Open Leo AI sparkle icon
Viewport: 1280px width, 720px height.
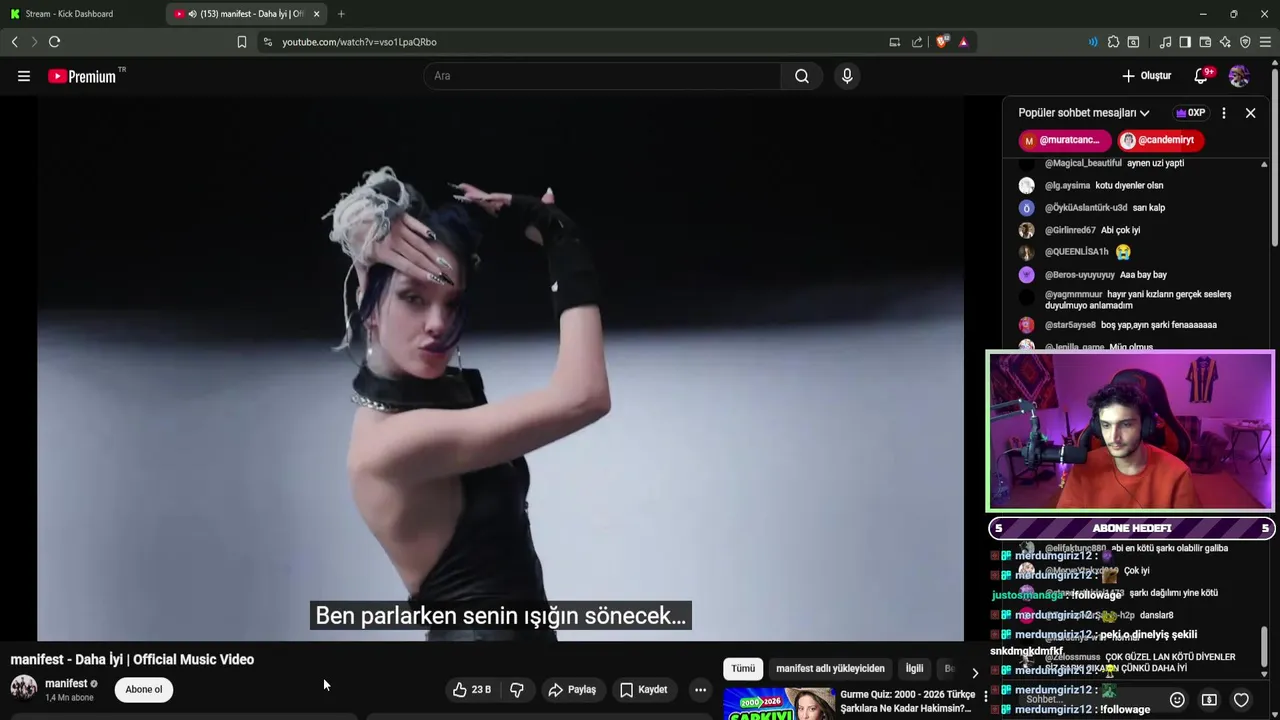[x=1225, y=42]
